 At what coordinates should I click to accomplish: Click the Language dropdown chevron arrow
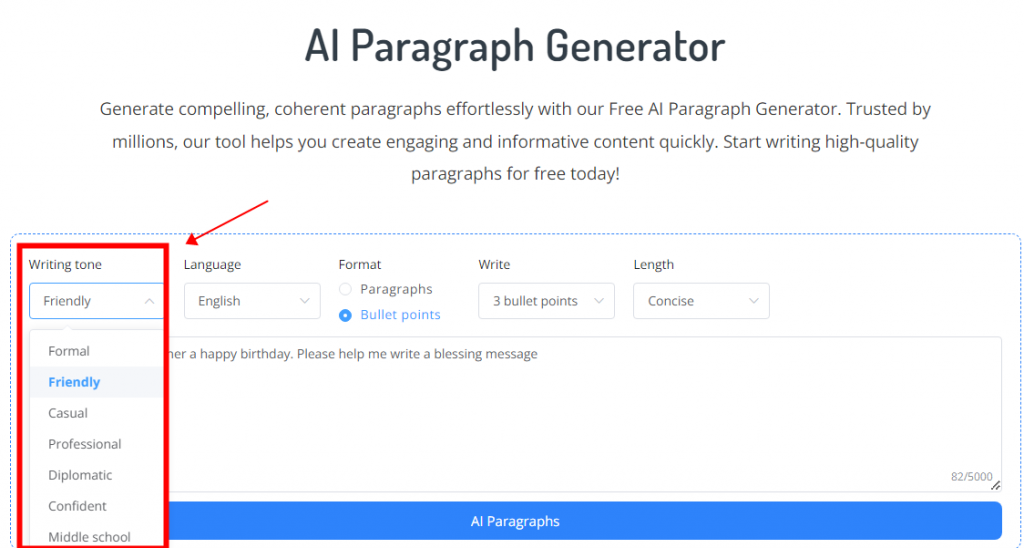click(305, 301)
